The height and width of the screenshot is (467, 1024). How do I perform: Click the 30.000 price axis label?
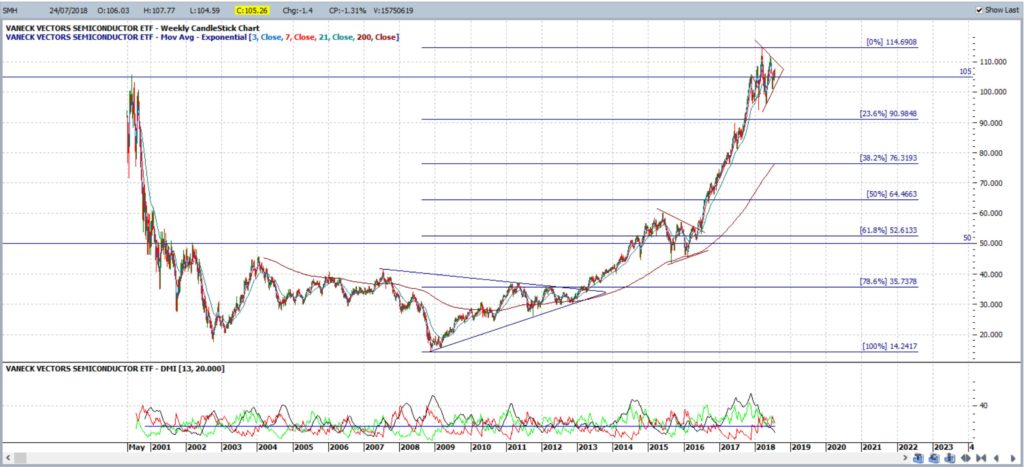tap(993, 304)
